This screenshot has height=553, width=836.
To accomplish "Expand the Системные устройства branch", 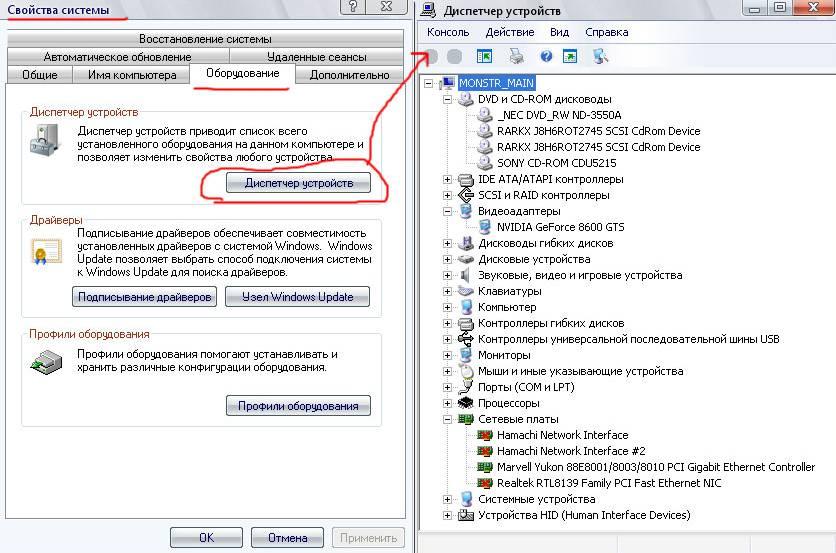I will (447, 499).
